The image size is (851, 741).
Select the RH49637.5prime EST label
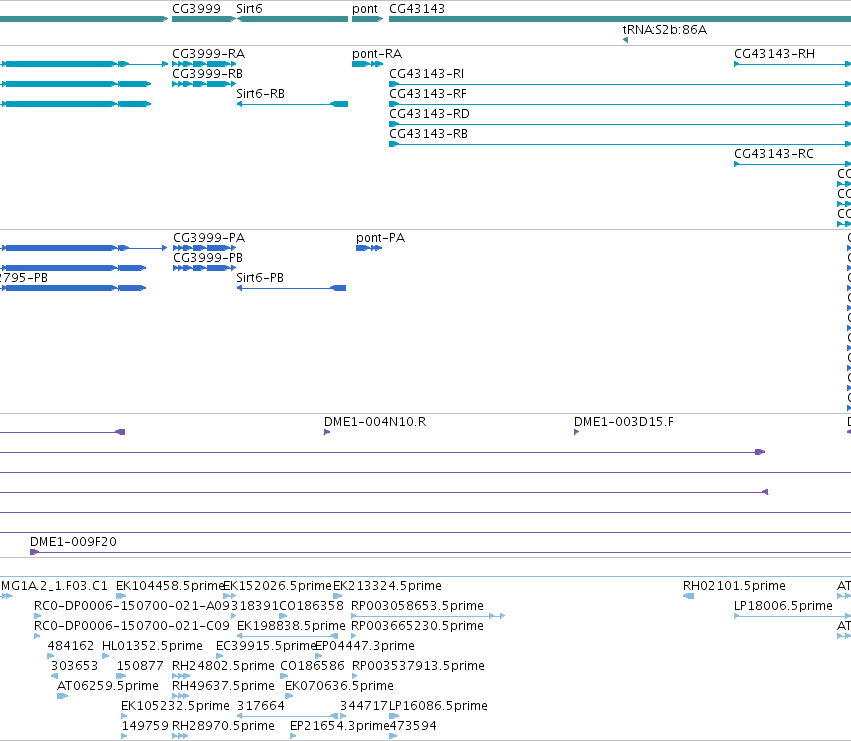[x=223, y=686]
